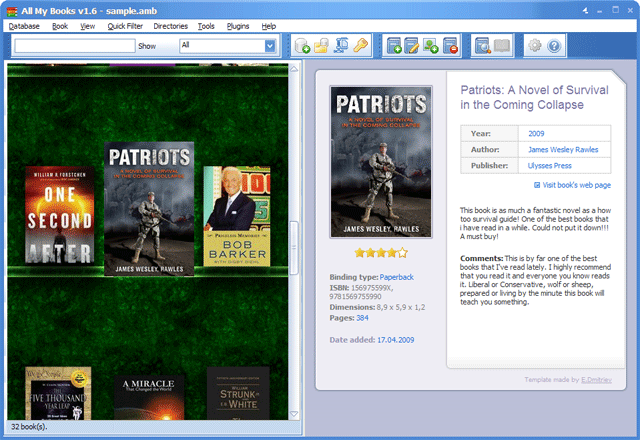Open the E.Dmitriev template author link

click(596, 380)
